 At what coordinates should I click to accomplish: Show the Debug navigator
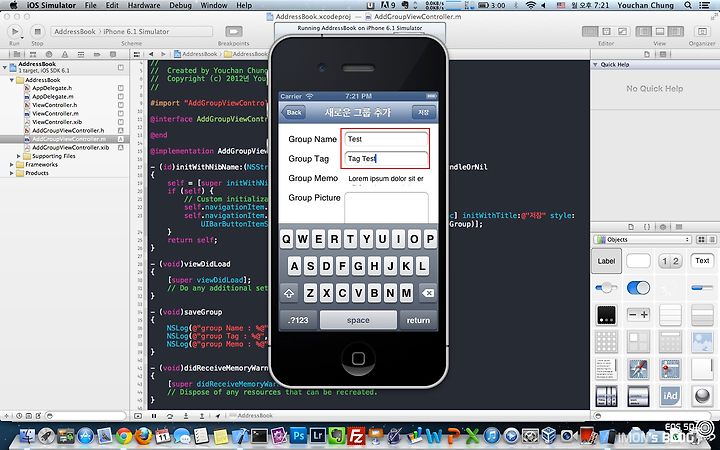pyautogui.click(x=81, y=54)
